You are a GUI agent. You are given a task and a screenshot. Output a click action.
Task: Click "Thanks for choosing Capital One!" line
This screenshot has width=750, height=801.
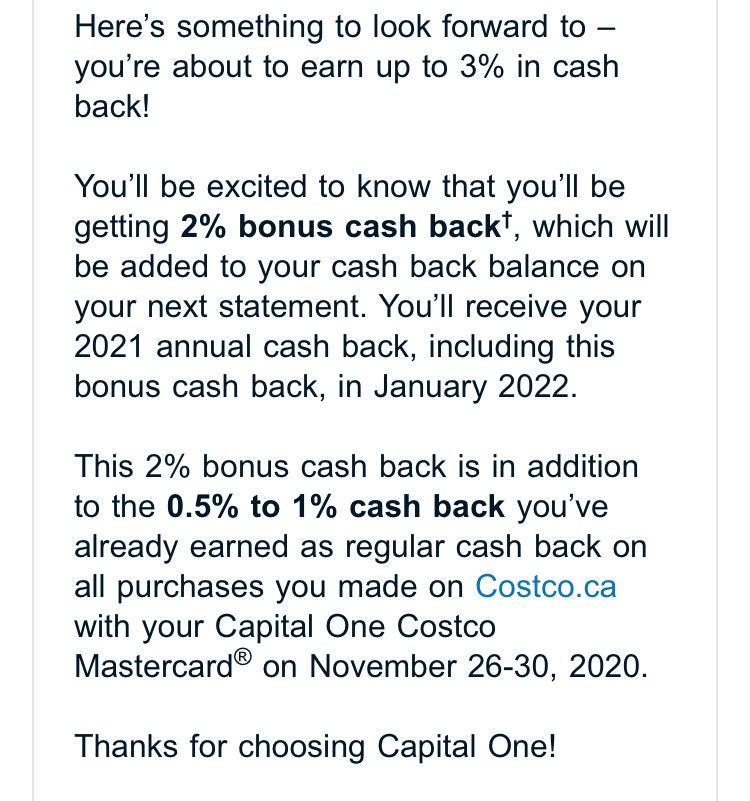pyautogui.click(x=315, y=746)
